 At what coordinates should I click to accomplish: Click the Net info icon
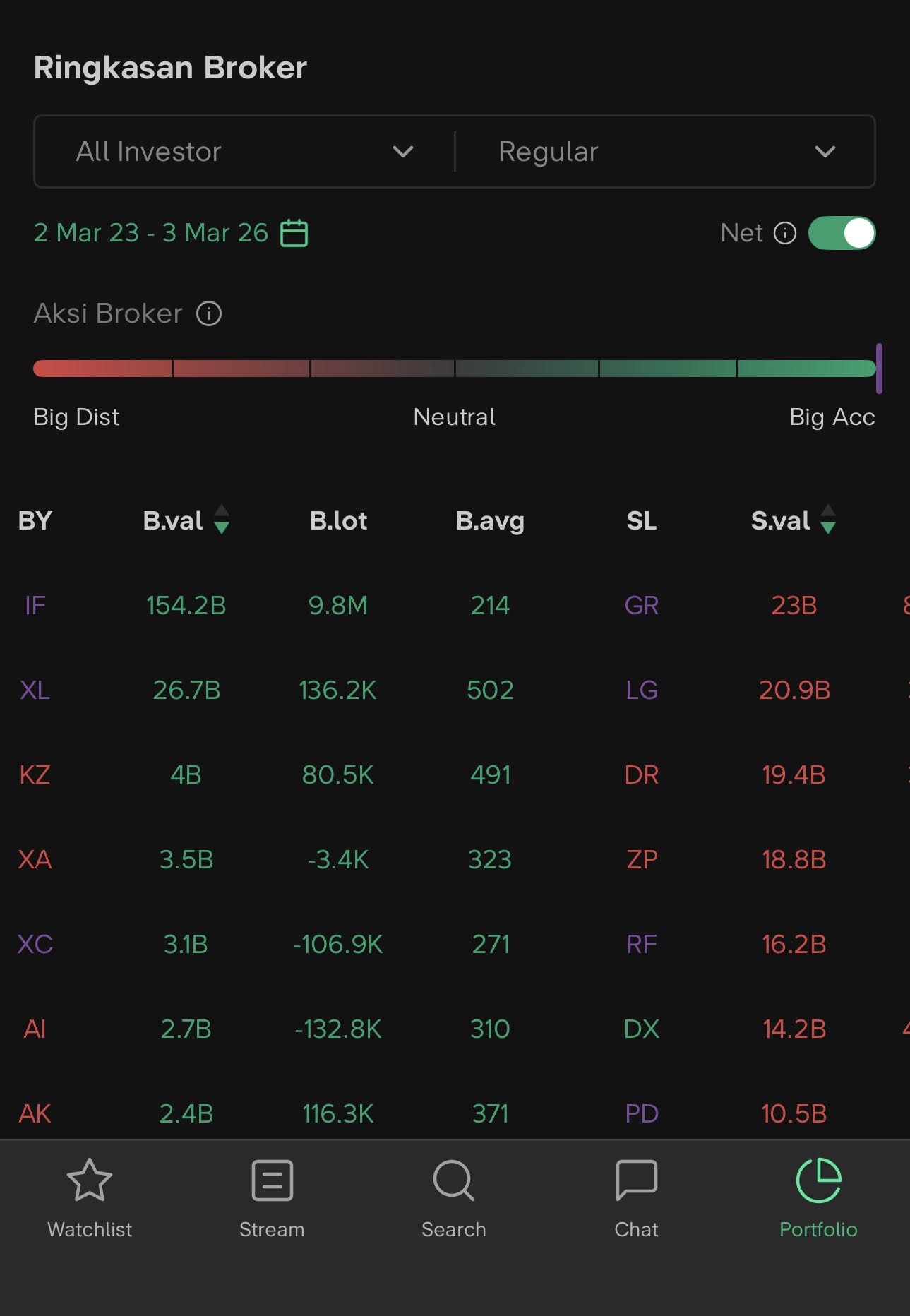tap(784, 233)
